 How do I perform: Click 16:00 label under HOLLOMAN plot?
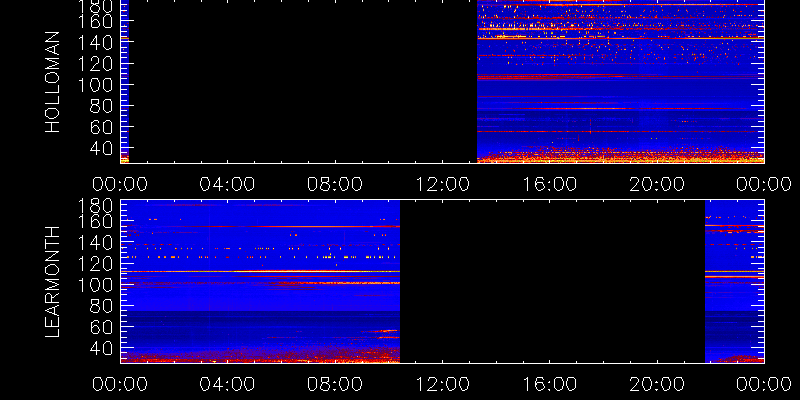coord(549,184)
